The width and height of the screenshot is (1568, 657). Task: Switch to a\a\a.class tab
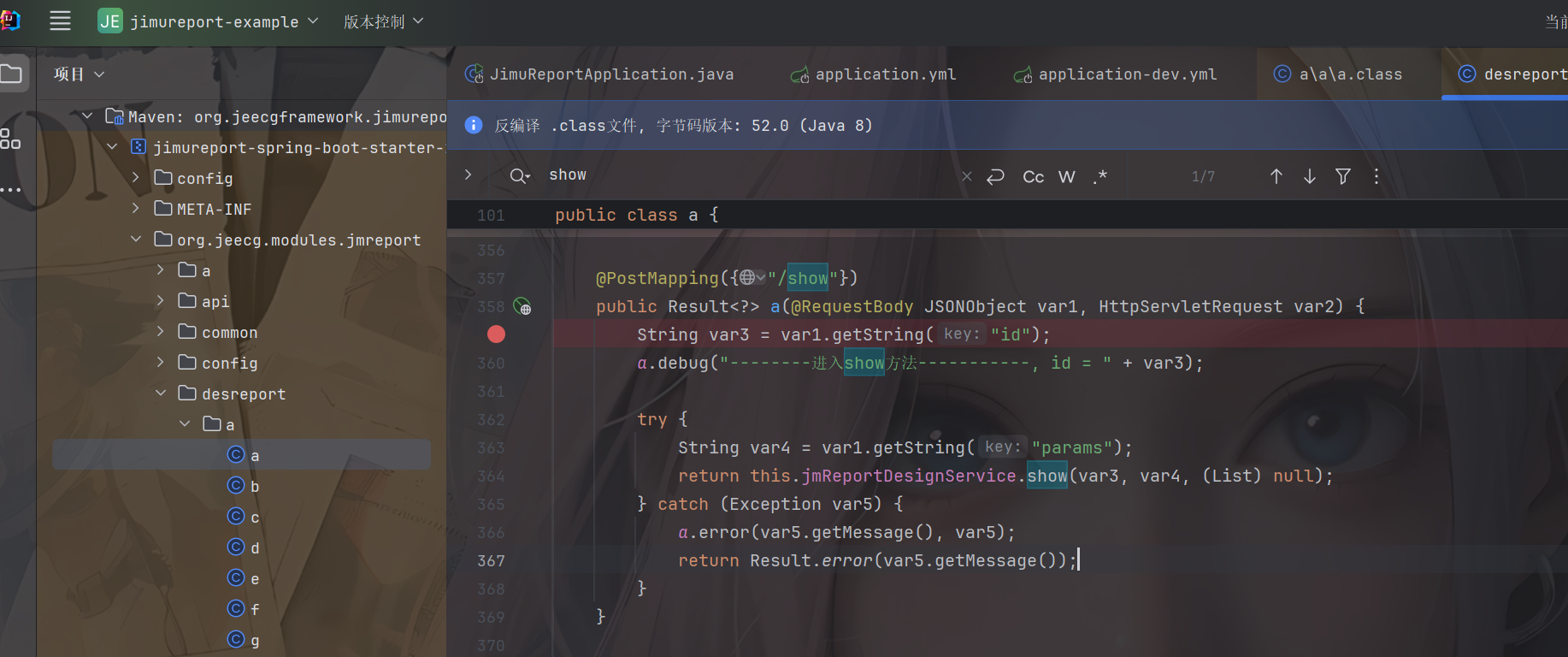tap(1338, 74)
